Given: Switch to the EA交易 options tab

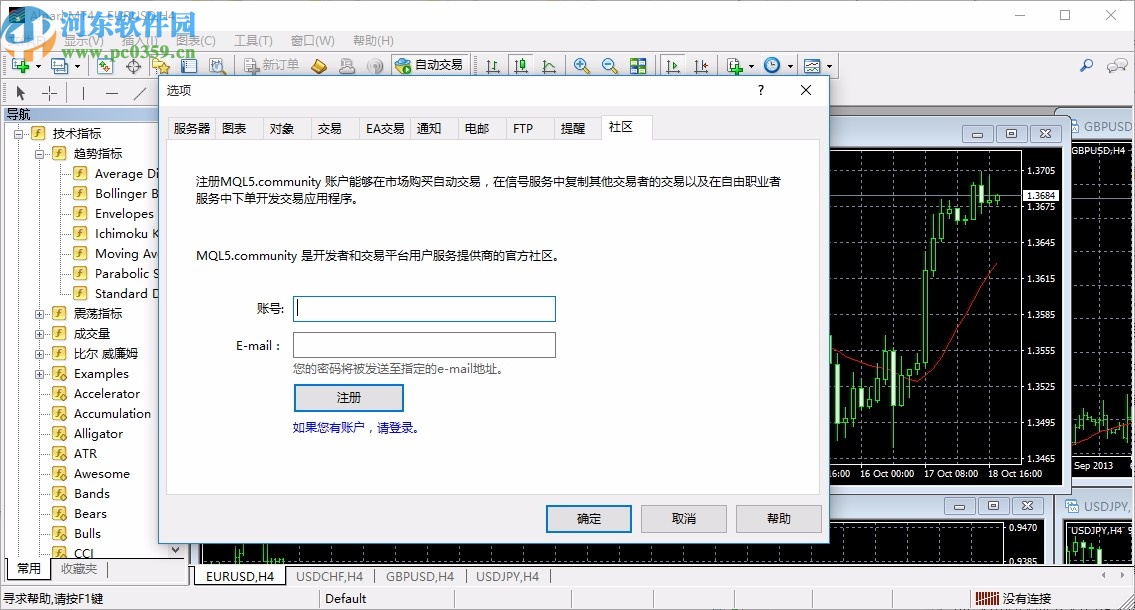Looking at the screenshot, I should [x=385, y=128].
